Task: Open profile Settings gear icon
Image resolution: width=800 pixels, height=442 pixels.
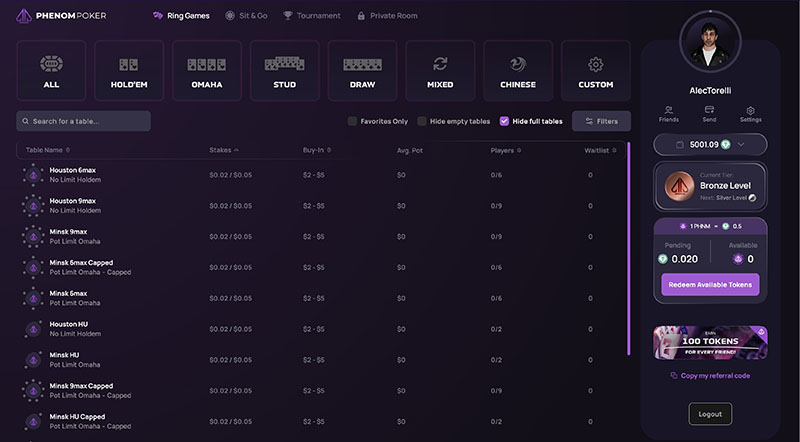Action: tap(750, 110)
